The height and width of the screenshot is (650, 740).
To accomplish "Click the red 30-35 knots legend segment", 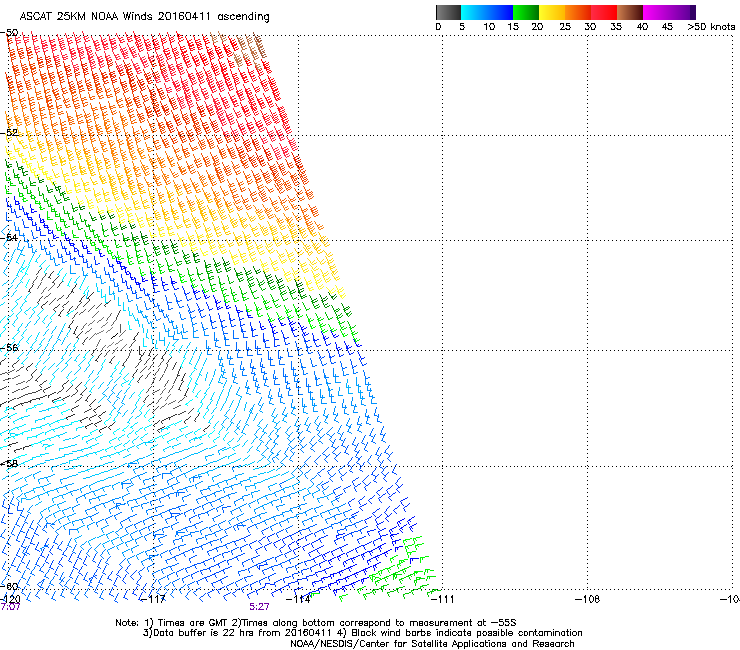I will (x=604, y=12).
